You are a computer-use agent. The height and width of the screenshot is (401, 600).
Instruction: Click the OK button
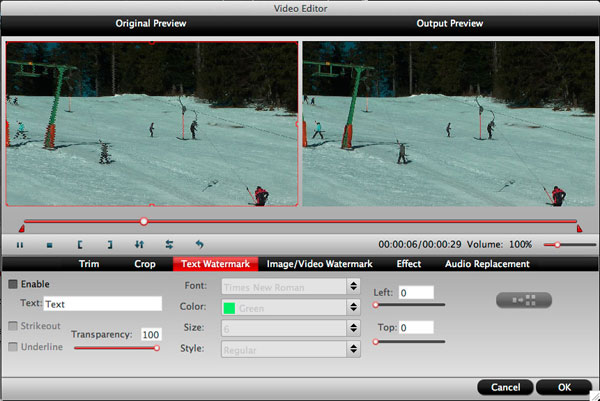coord(564,387)
